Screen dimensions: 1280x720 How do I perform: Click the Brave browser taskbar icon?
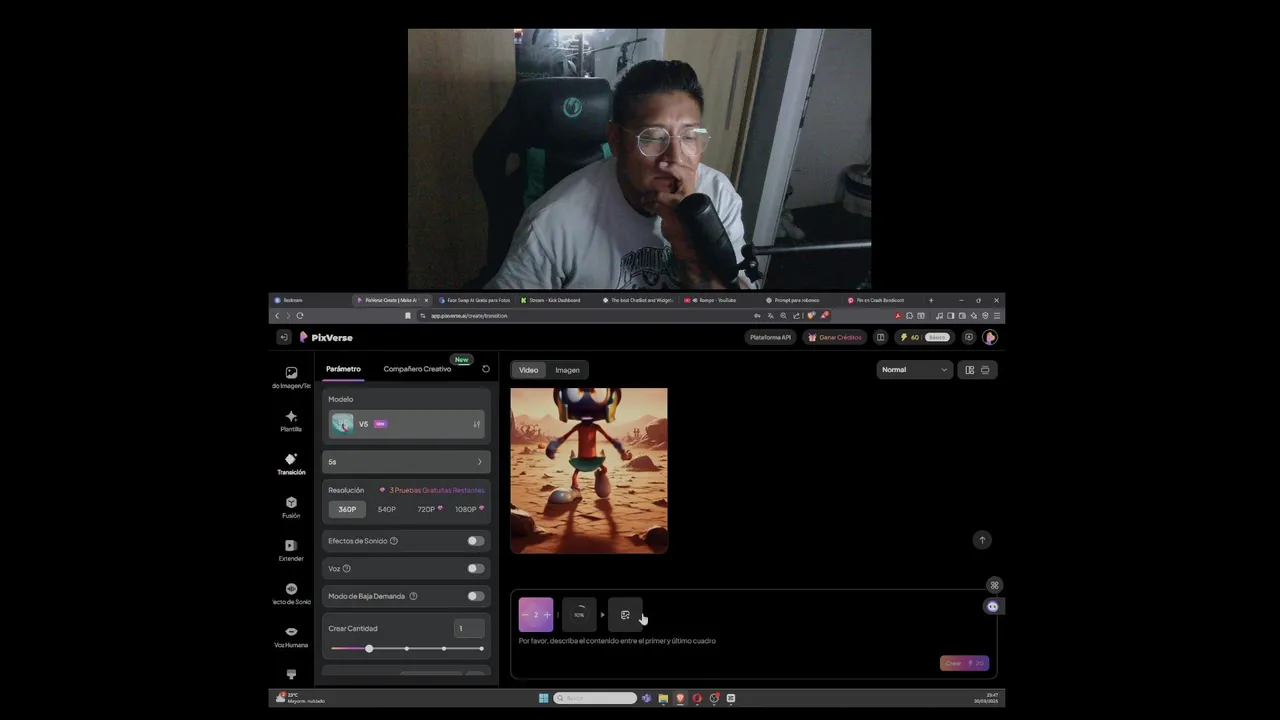click(680, 698)
